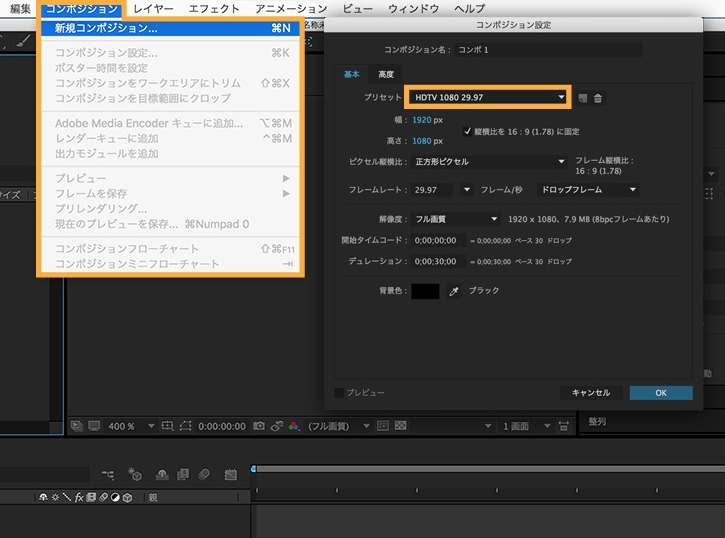Open the エフェクト menu
This screenshot has height=538, width=725.
pos(215,9)
